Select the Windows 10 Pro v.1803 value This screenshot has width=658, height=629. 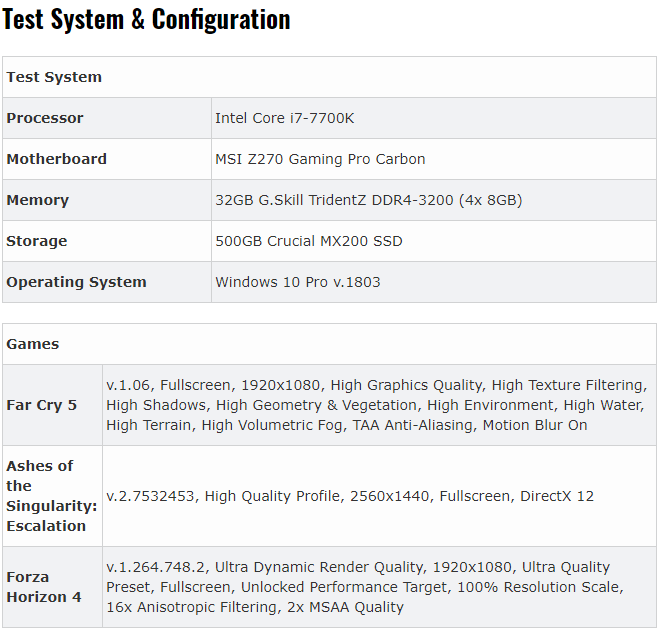[x=298, y=282]
